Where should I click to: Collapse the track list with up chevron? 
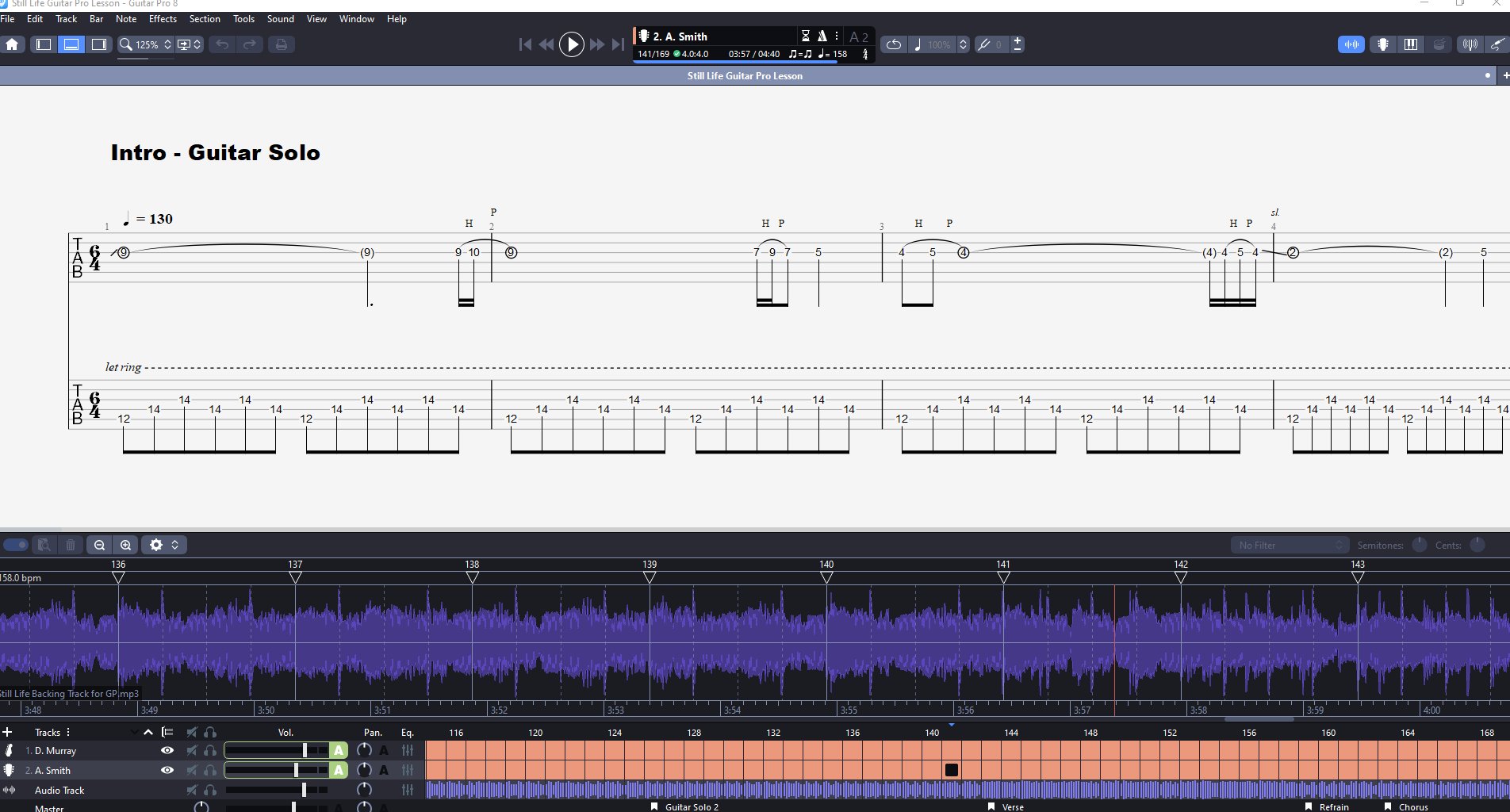148,732
